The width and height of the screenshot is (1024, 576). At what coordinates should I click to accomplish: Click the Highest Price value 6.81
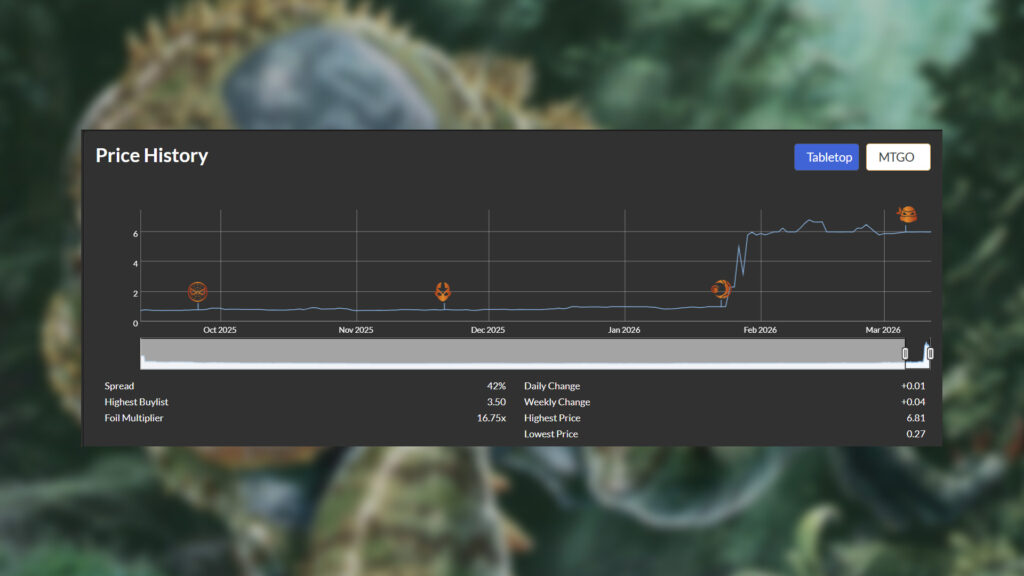coord(915,418)
